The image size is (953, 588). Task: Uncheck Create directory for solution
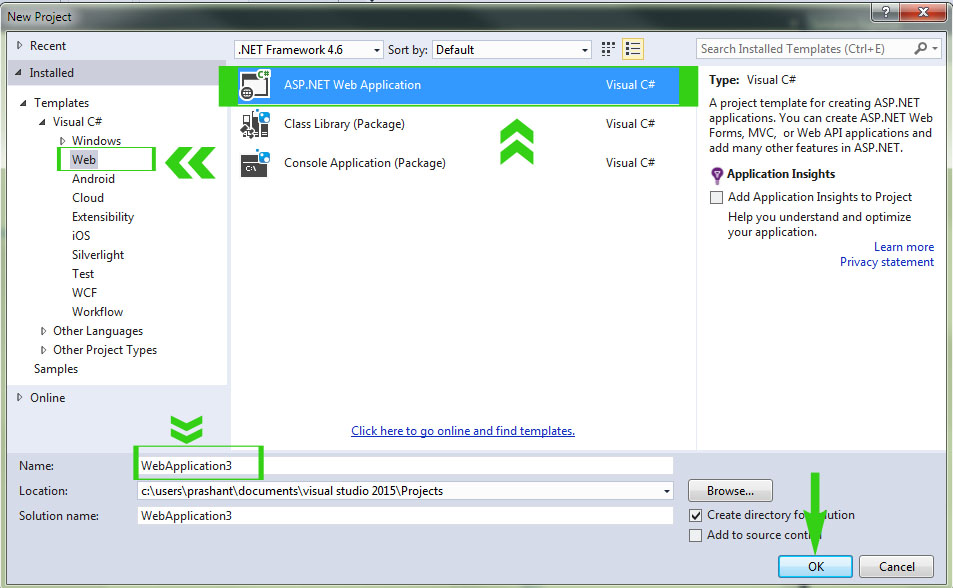[x=696, y=516]
